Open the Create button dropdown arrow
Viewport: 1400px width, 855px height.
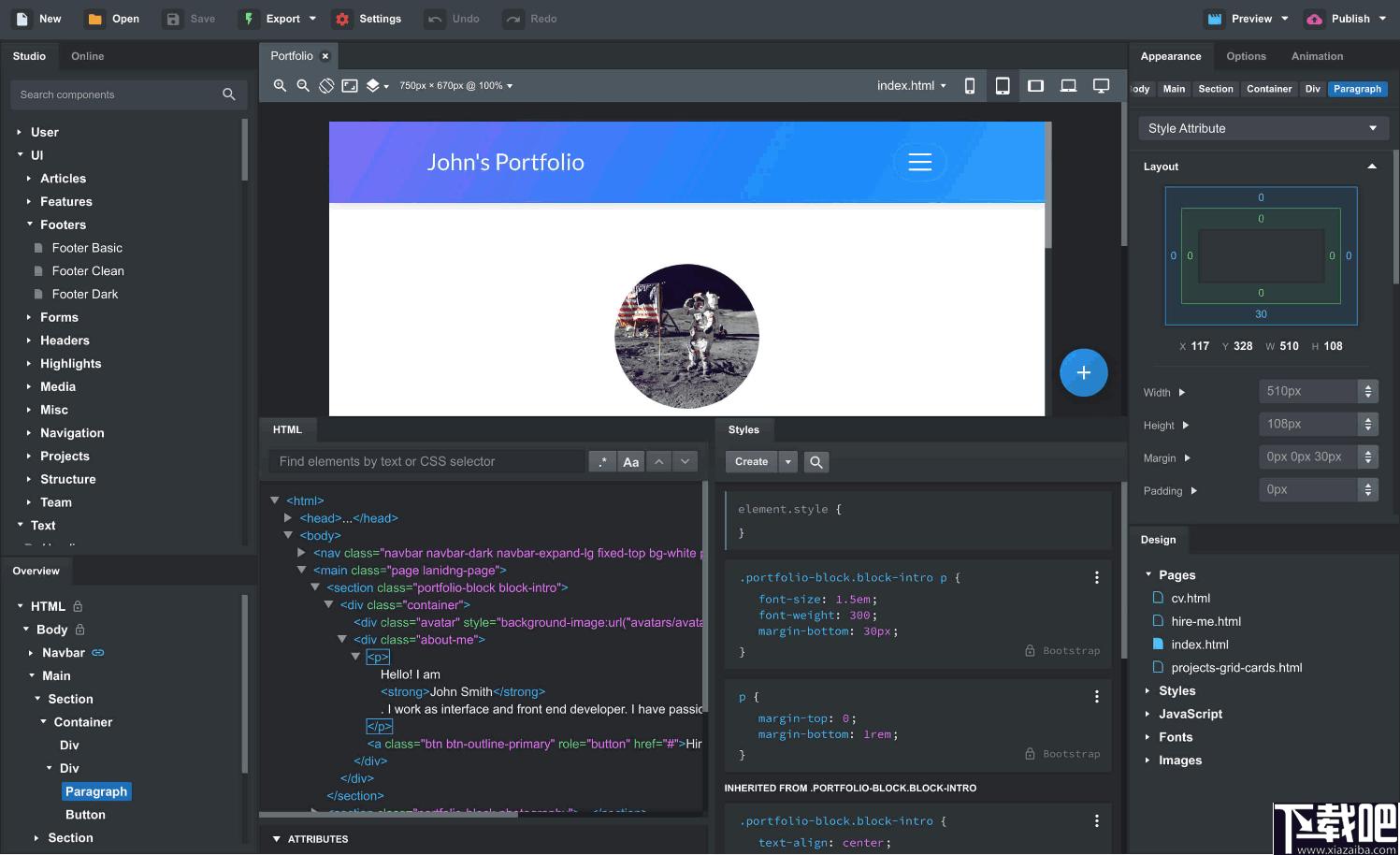pos(788,462)
